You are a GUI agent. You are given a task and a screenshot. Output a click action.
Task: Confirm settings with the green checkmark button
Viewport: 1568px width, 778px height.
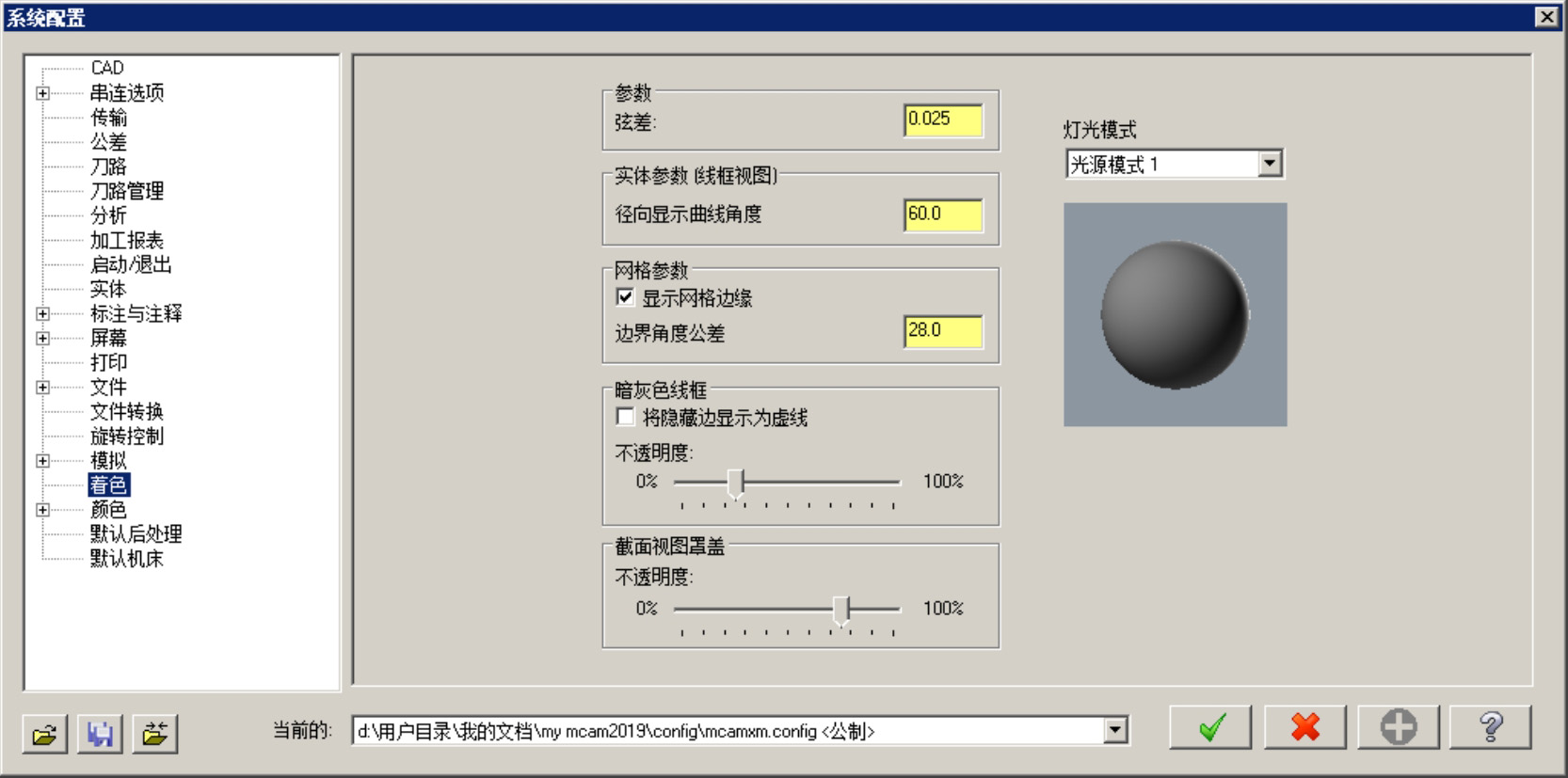pos(1210,727)
